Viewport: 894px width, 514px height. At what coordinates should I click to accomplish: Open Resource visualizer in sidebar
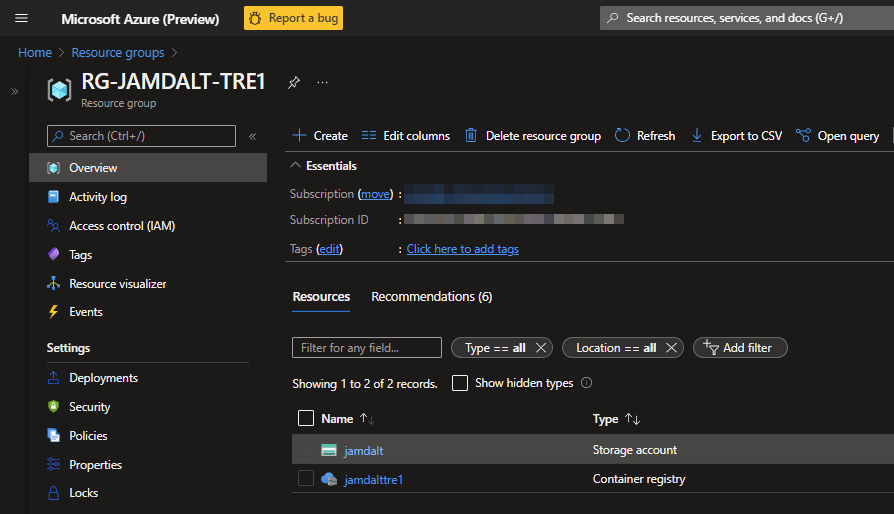(117, 284)
